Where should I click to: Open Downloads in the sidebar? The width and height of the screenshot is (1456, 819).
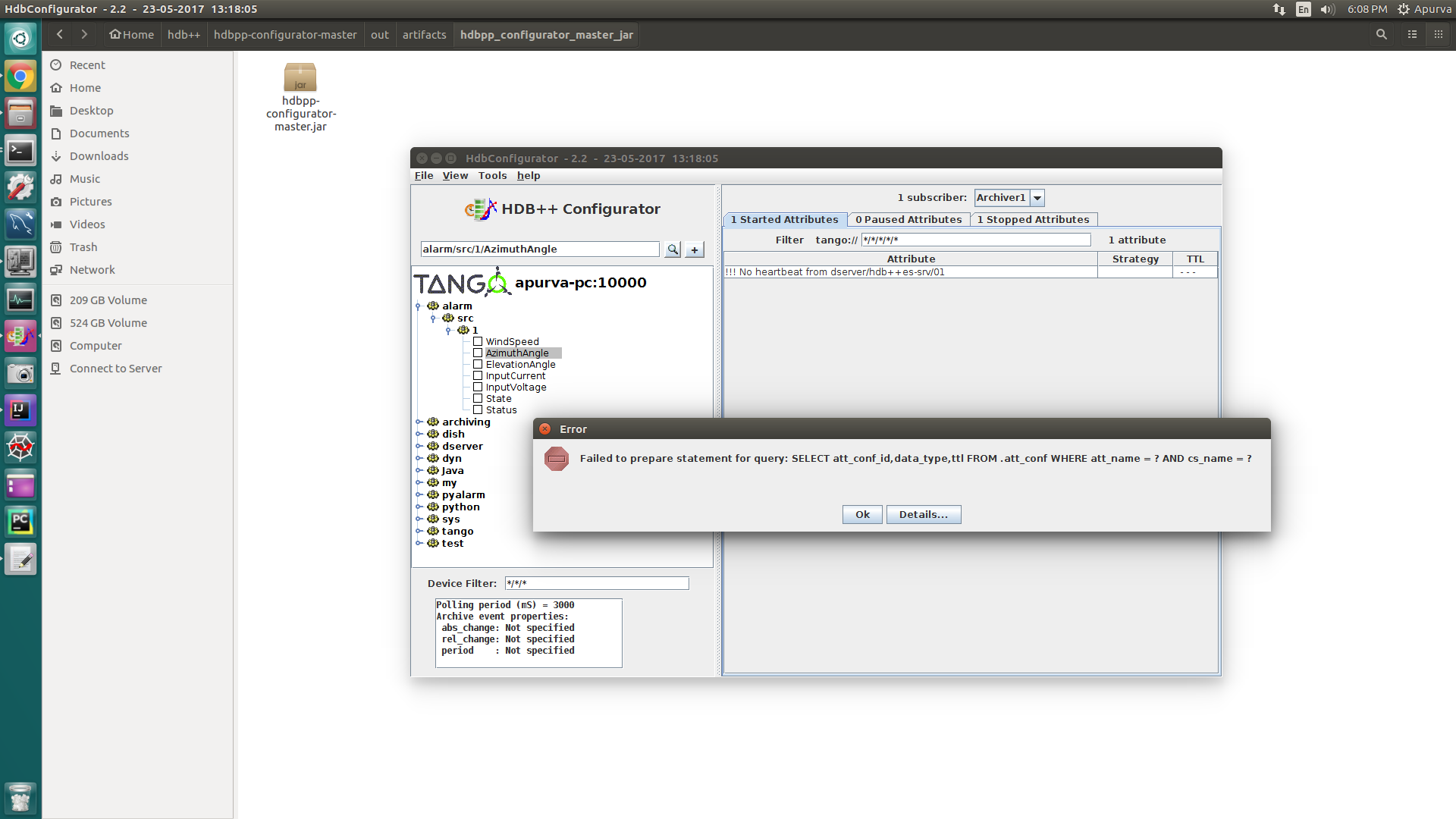tap(99, 155)
